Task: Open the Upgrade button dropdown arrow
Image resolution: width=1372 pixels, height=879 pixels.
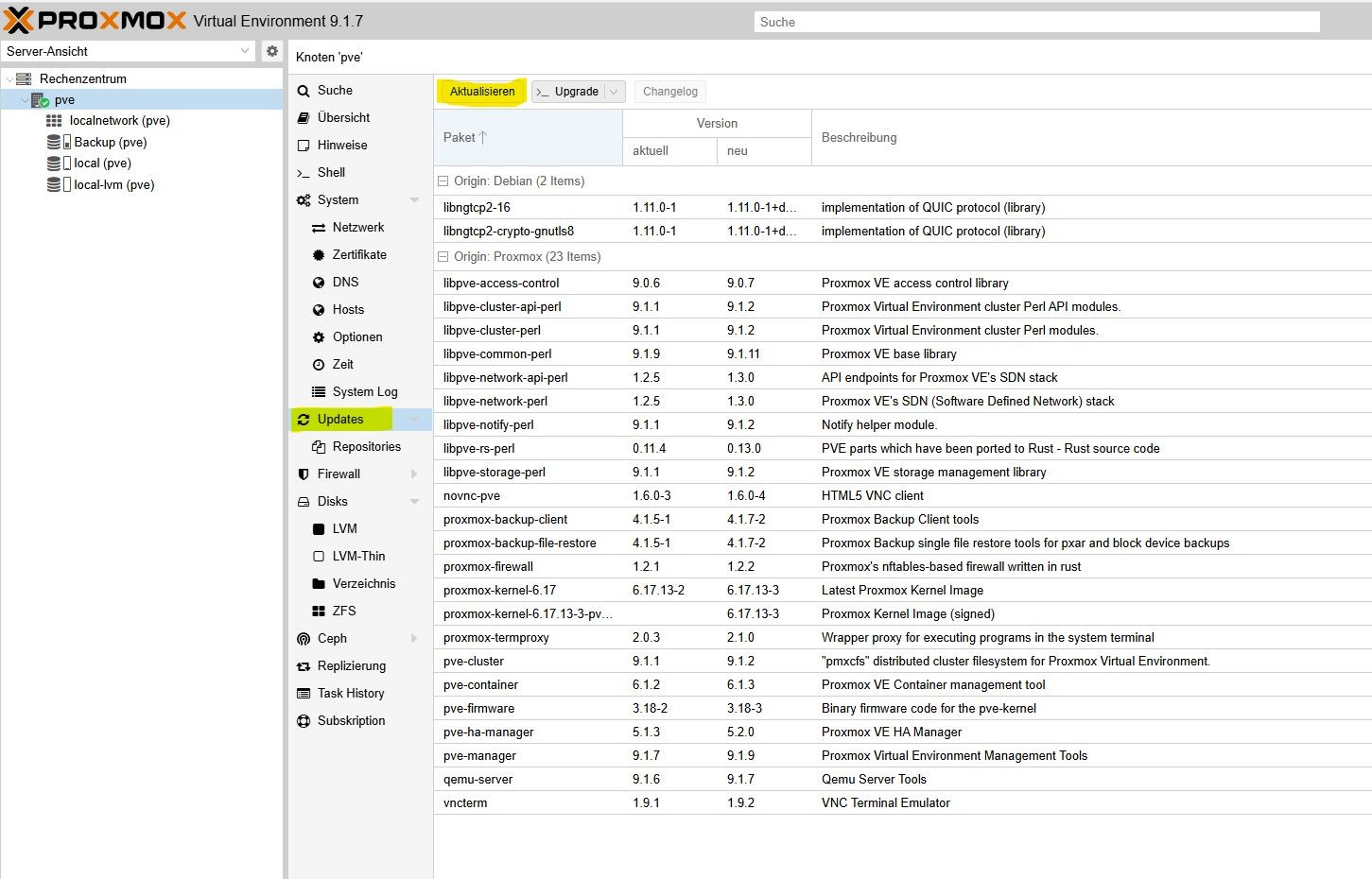Action: pos(614,92)
